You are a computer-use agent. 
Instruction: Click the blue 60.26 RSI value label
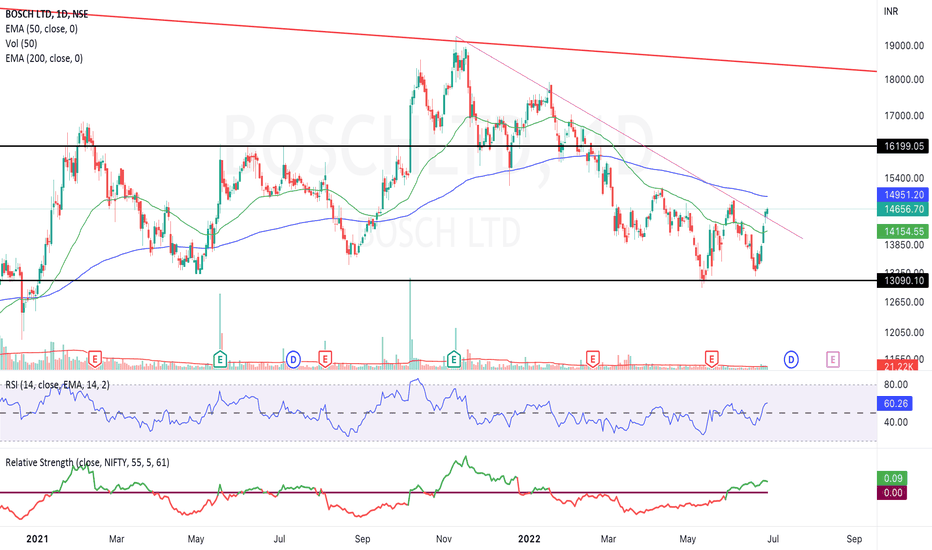click(895, 404)
